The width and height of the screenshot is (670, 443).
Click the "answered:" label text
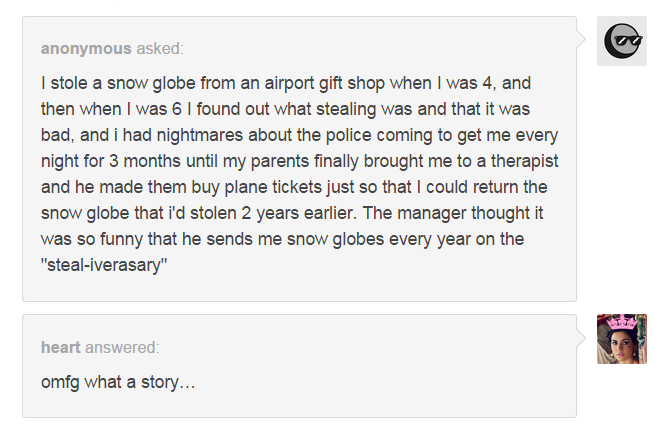pos(122,347)
